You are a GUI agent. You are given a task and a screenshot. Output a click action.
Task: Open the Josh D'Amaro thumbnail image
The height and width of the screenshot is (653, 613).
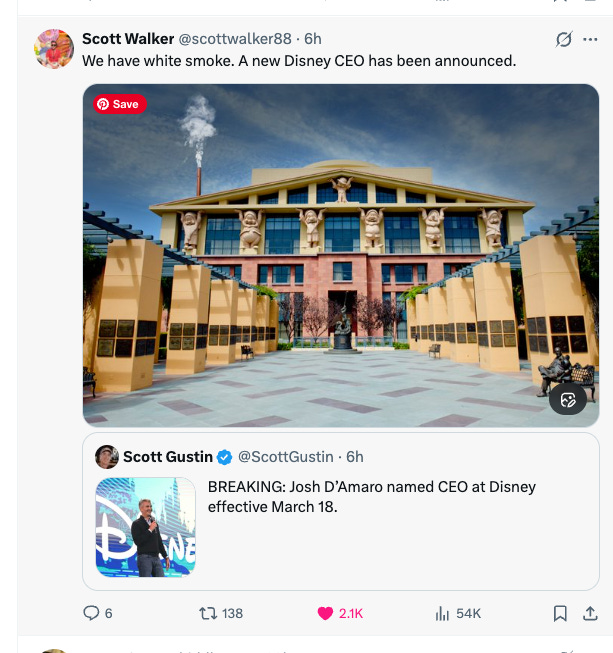click(146, 527)
